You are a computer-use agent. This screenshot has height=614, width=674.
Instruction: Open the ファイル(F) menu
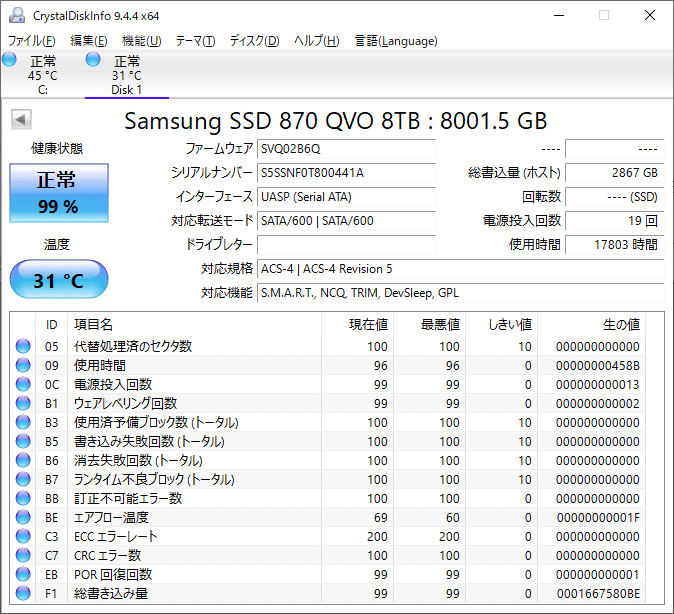pos(31,41)
